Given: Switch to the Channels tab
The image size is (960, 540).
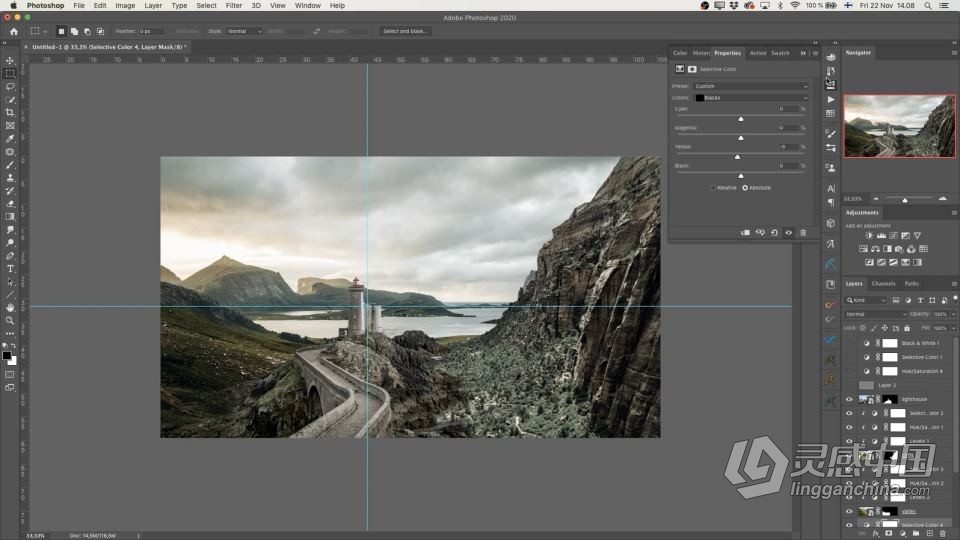Looking at the screenshot, I should (883, 283).
